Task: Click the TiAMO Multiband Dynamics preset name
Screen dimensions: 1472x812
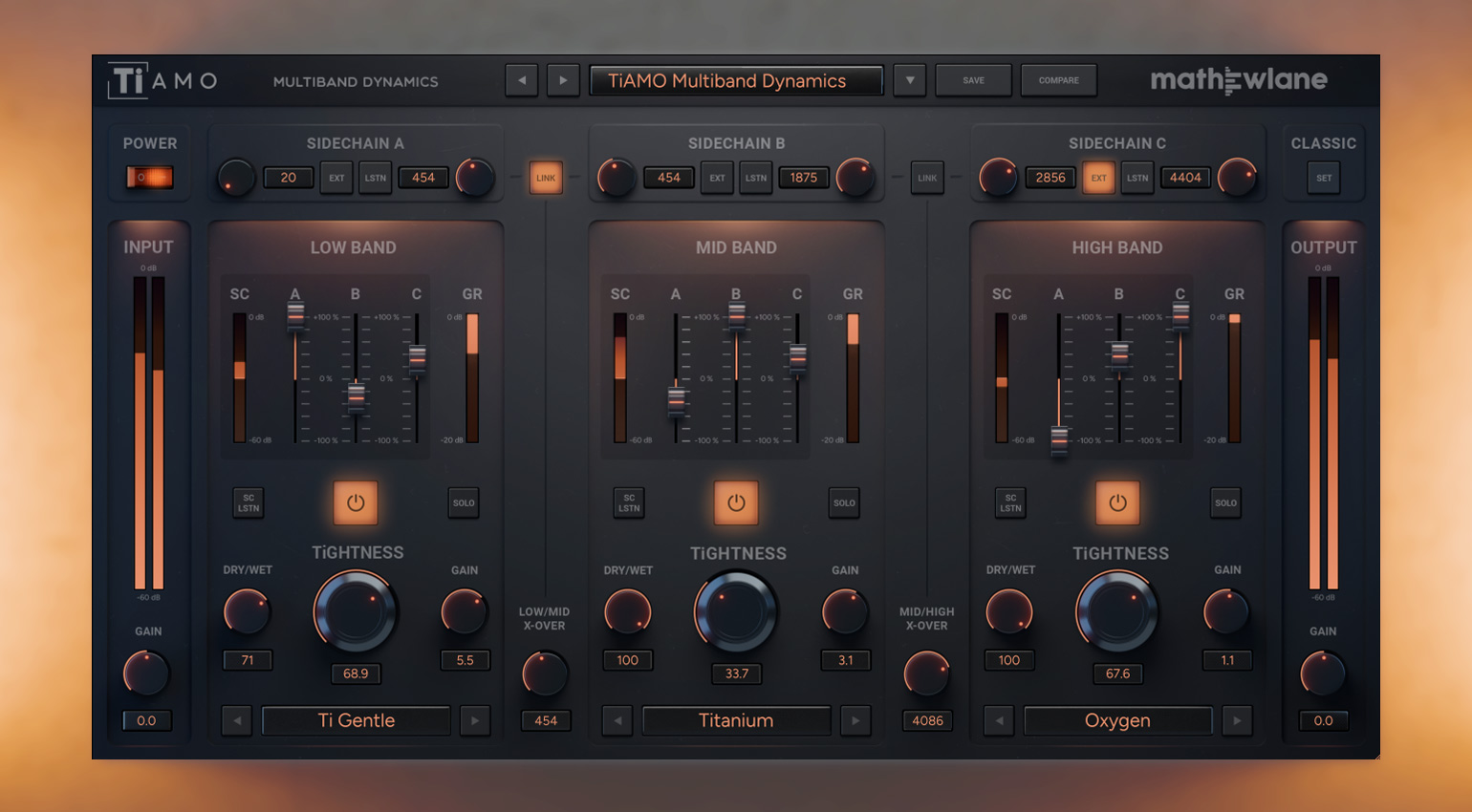Action: (x=736, y=80)
